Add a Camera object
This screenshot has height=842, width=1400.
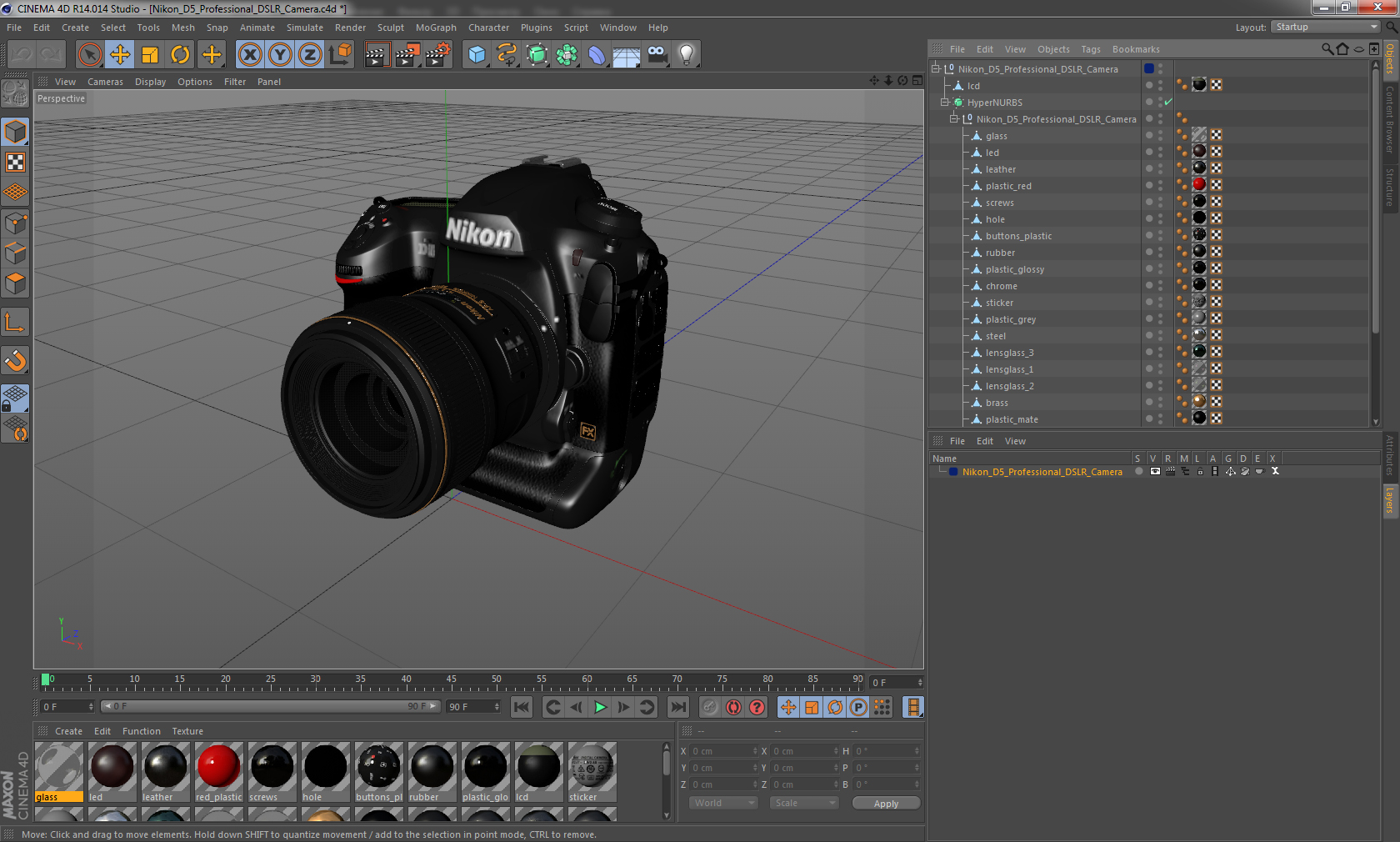pyautogui.click(x=657, y=55)
